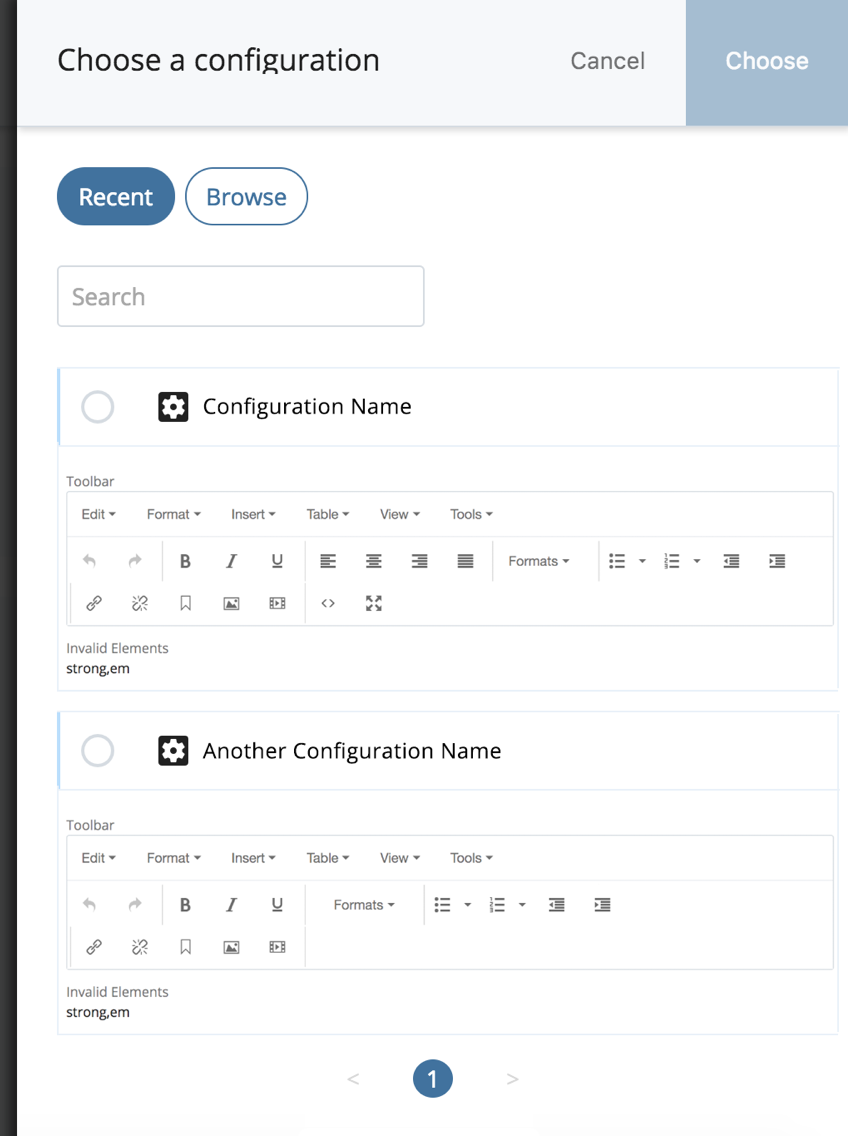Toggle italic in Another Configuration Name toolbar
Screen dimensions: 848x1136
(x=231, y=904)
